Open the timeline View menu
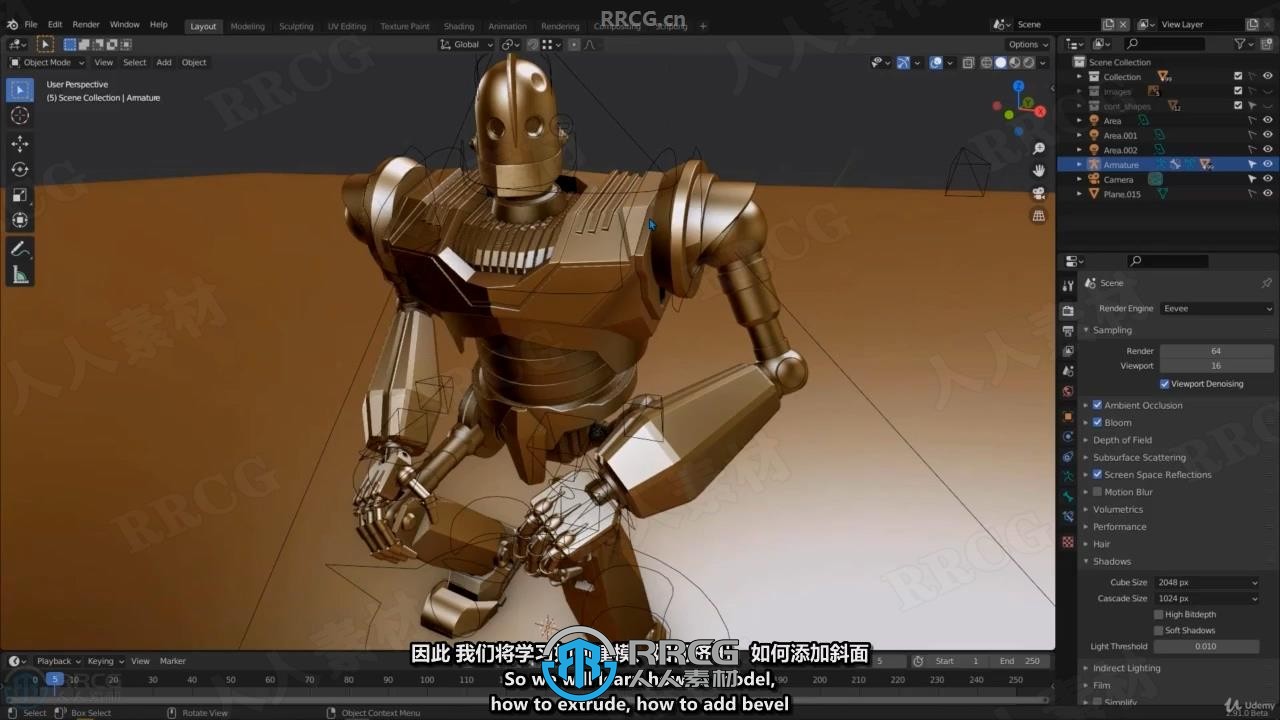This screenshot has height=720, width=1280. pyautogui.click(x=140, y=661)
